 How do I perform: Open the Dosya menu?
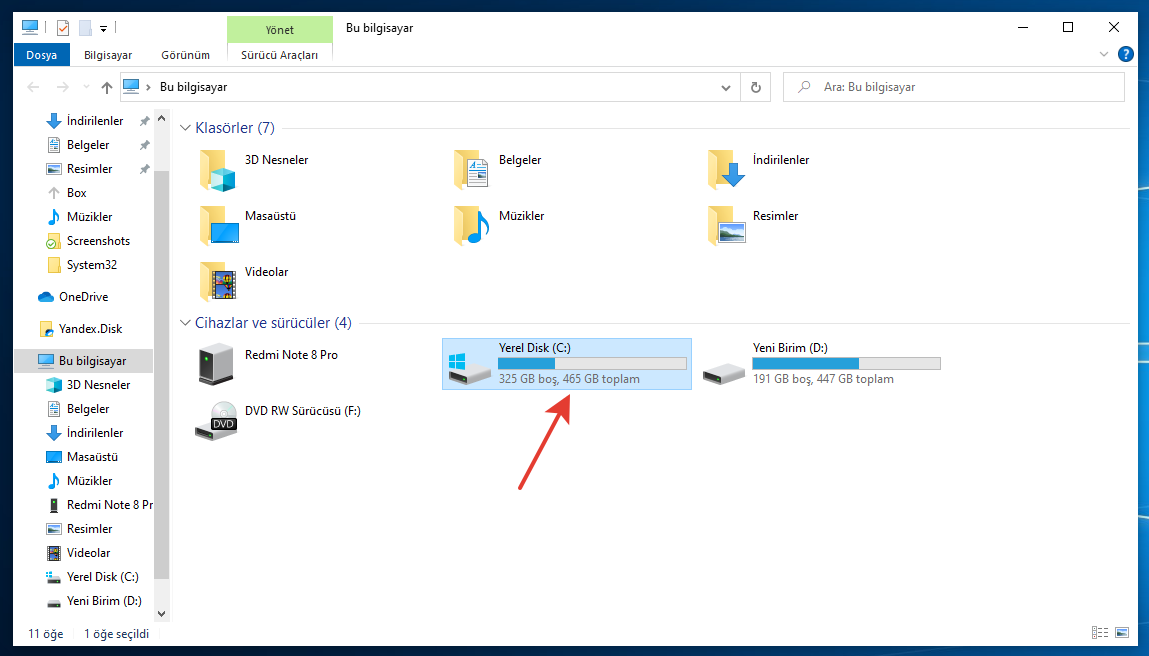tap(42, 55)
